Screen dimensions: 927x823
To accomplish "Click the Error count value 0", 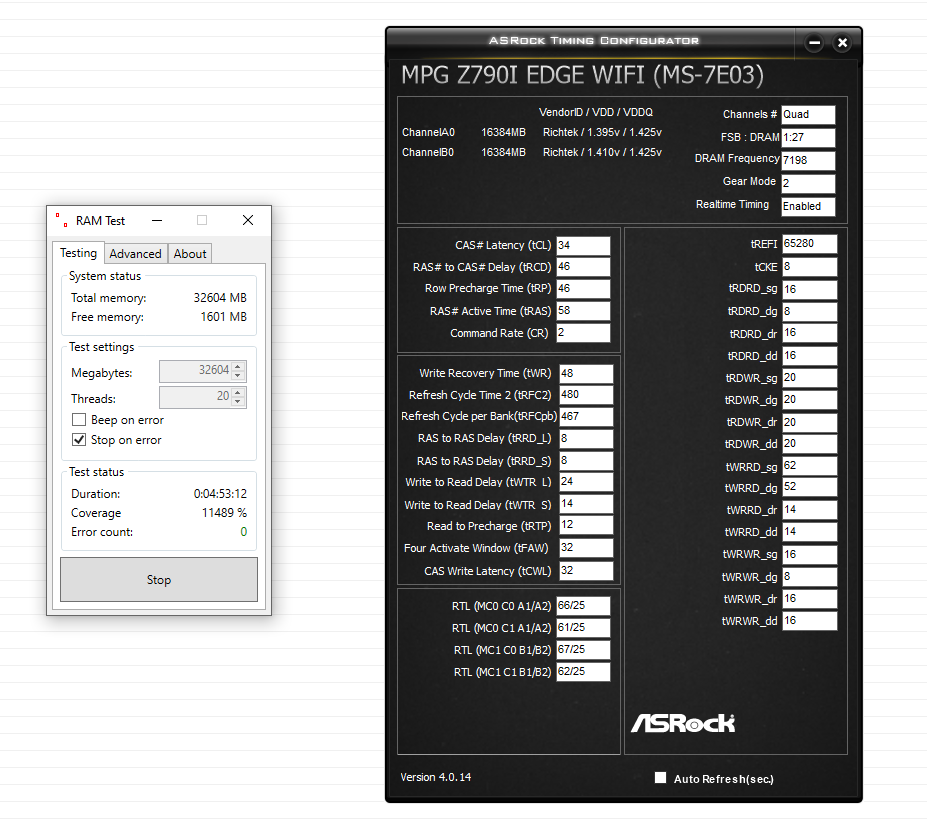I will [244, 532].
